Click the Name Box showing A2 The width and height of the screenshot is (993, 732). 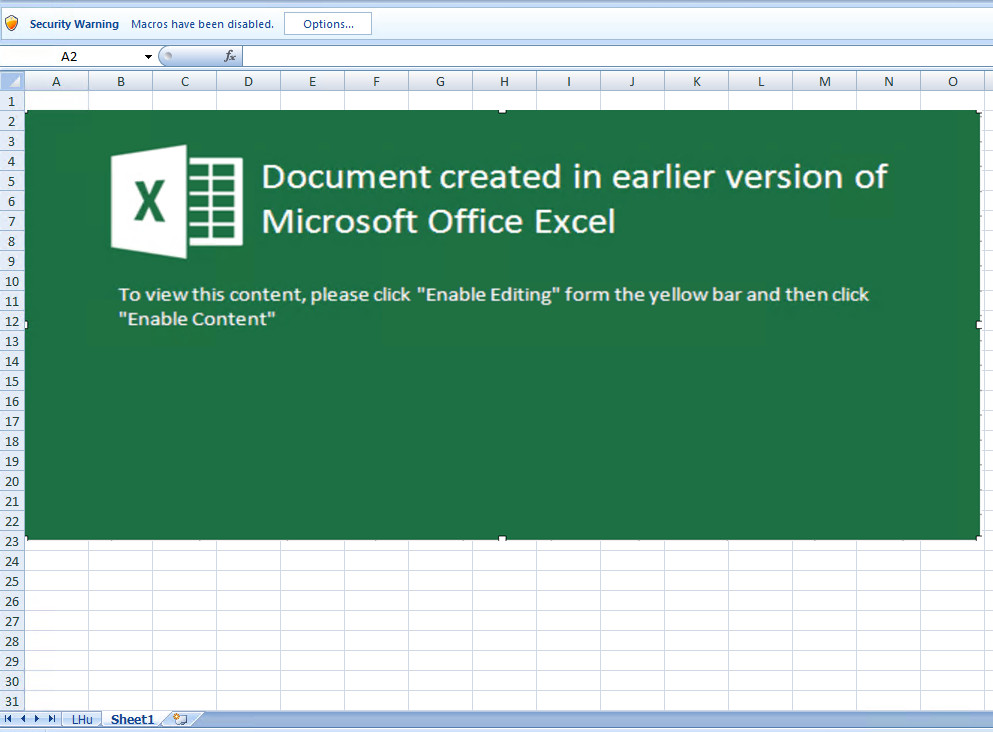pos(70,57)
